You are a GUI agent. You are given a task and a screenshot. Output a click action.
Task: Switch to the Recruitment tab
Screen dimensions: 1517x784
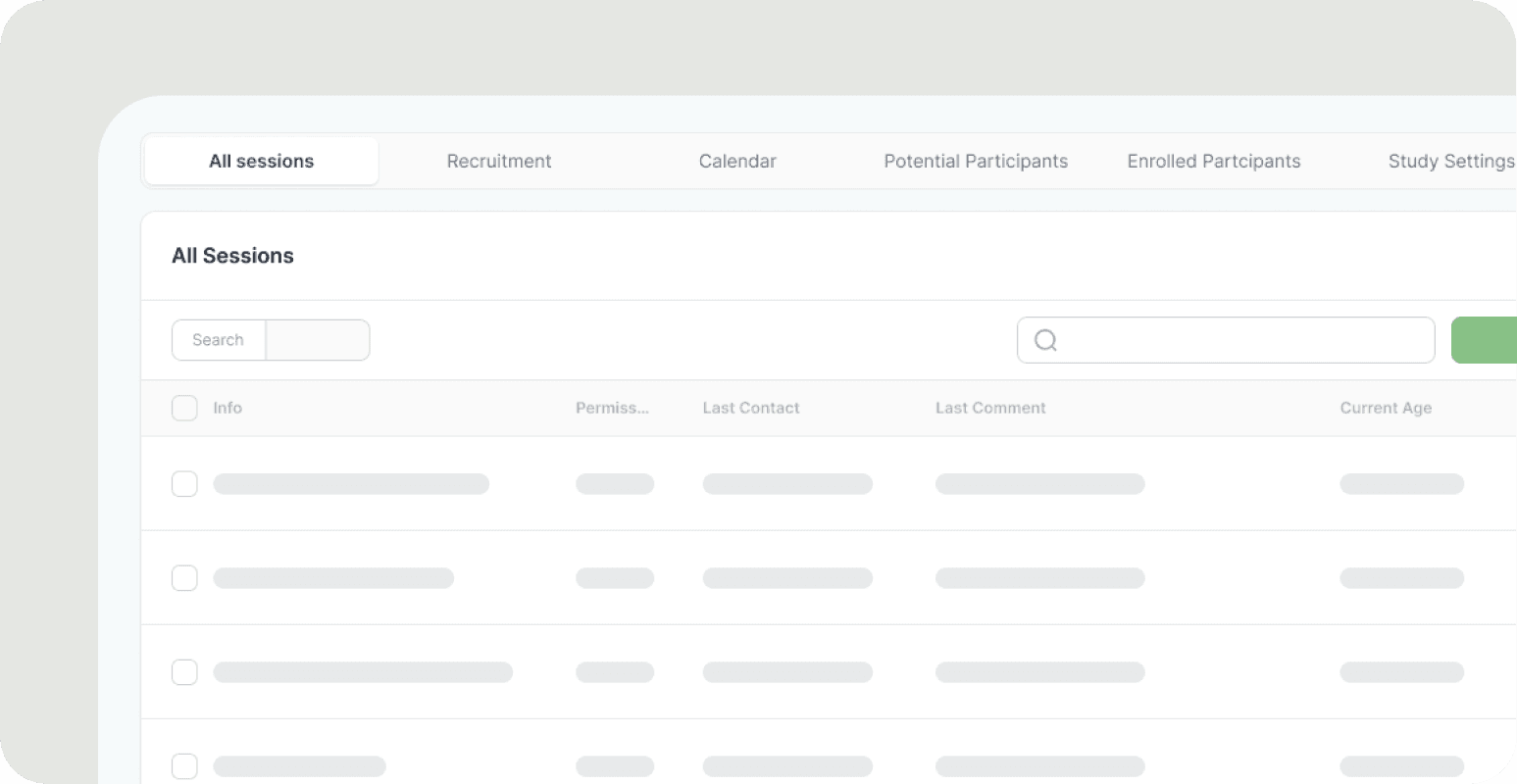[499, 161]
